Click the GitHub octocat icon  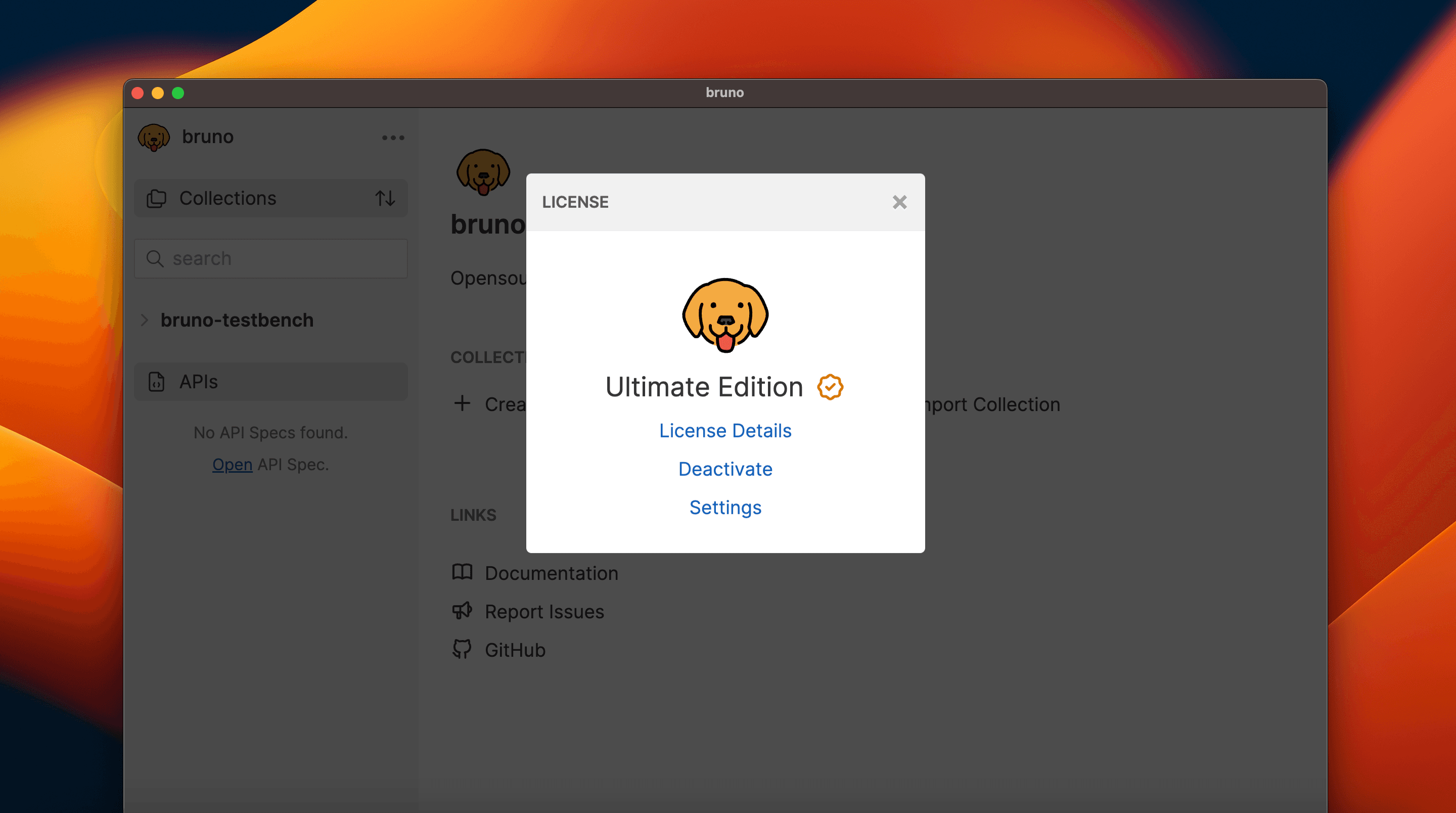click(x=463, y=649)
